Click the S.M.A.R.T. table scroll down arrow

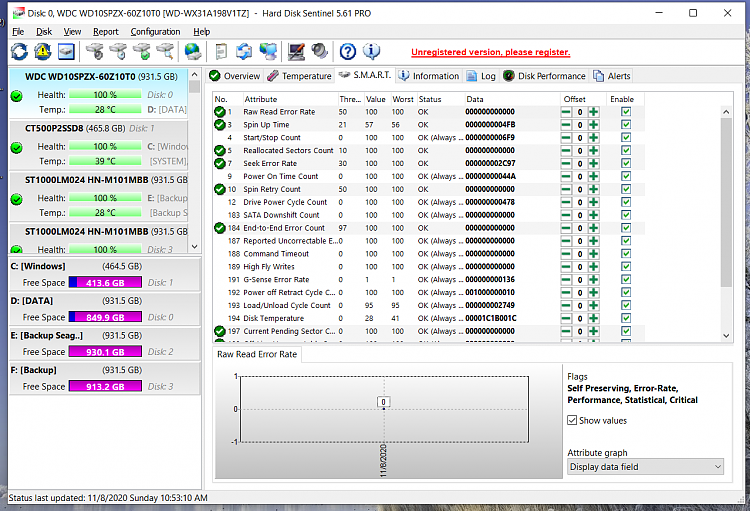coord(726,336)
